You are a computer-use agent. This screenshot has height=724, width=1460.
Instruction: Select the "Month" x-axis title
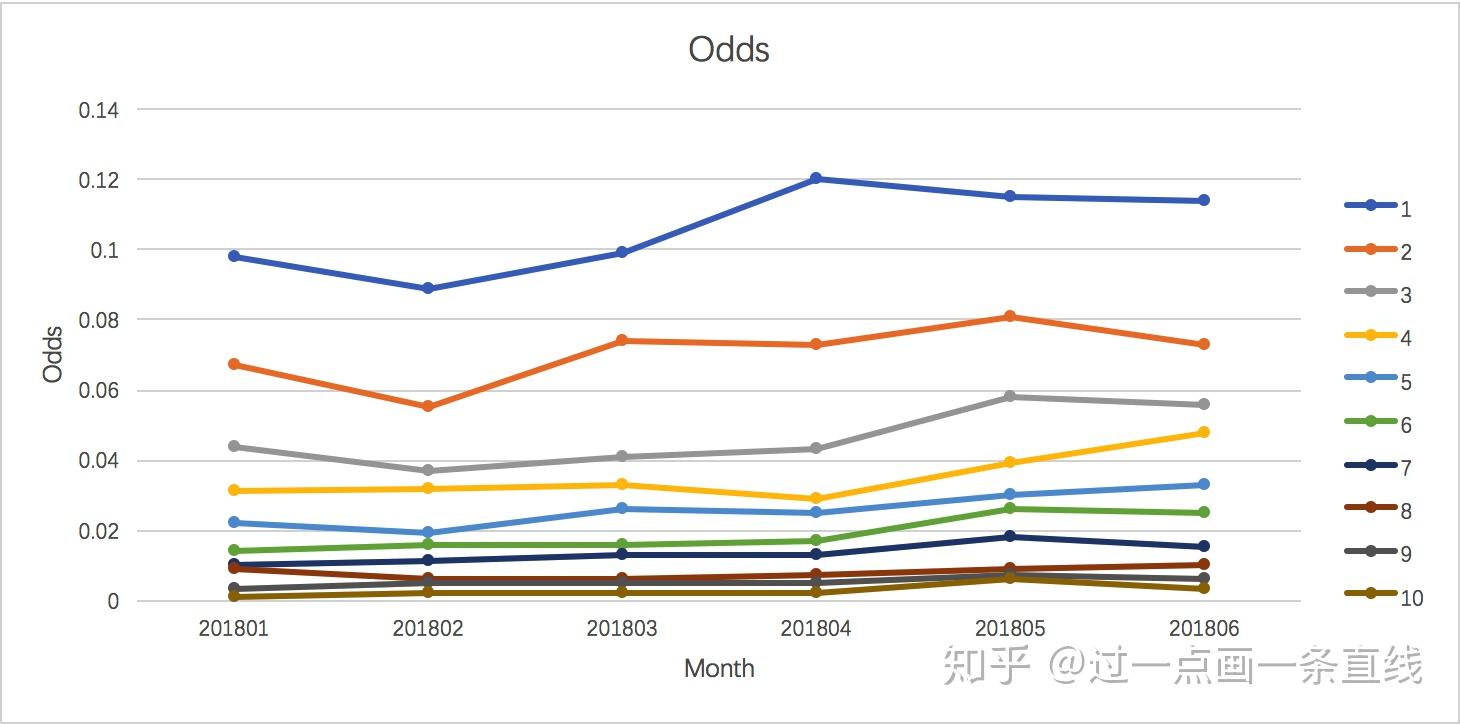[719, 668]
